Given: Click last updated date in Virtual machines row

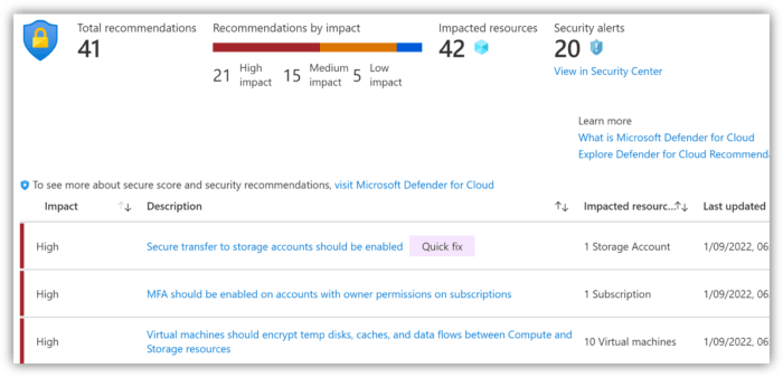Looking at the screenshot, I should (736, 342).
